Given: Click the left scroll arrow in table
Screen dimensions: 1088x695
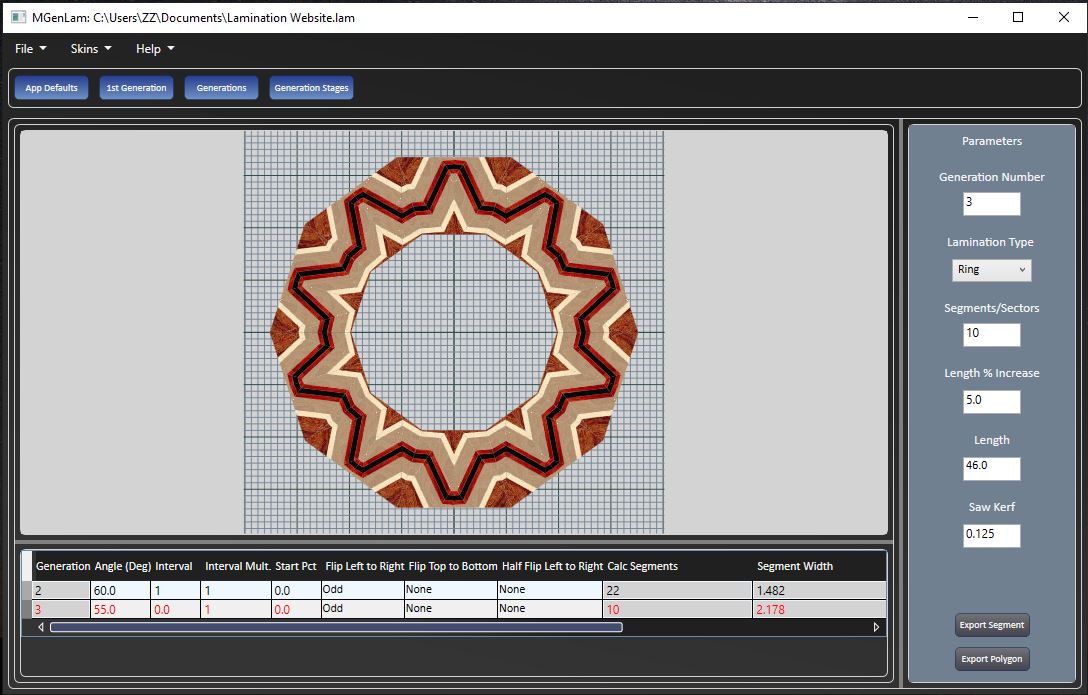Looking at the screenshot, I should click(x=41, y=627).
